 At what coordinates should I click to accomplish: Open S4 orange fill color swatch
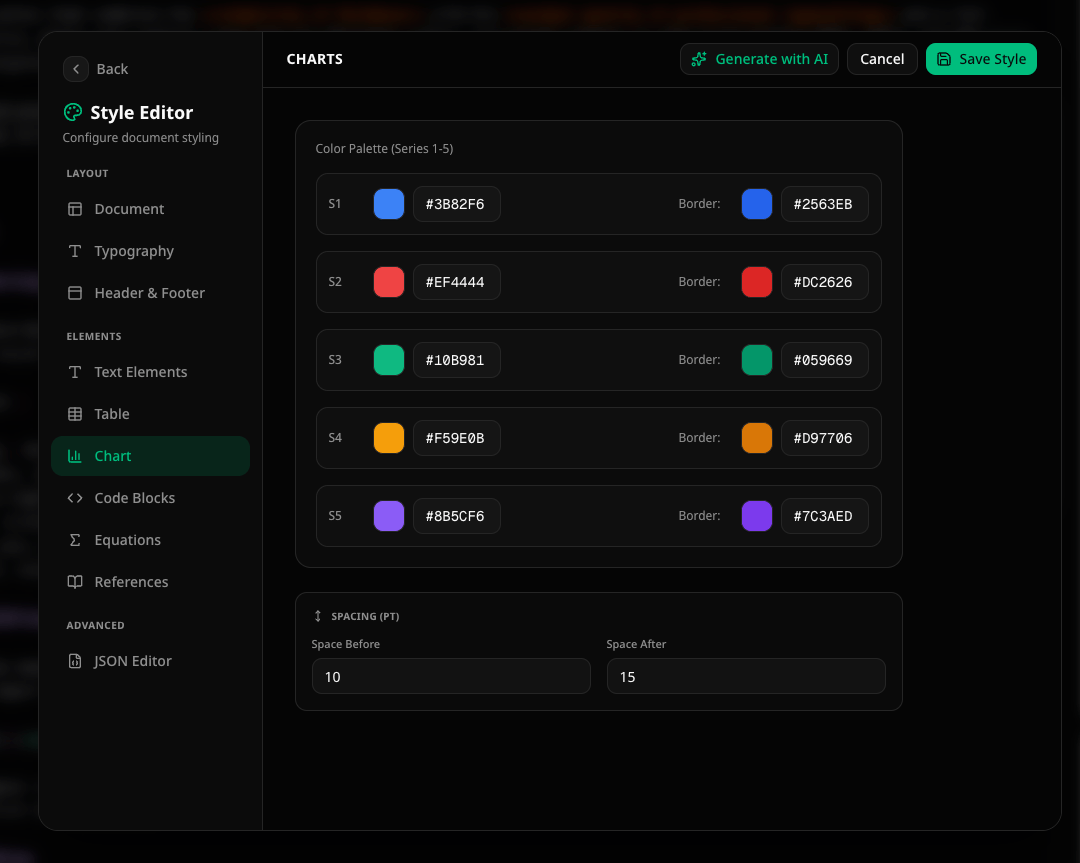389,438
